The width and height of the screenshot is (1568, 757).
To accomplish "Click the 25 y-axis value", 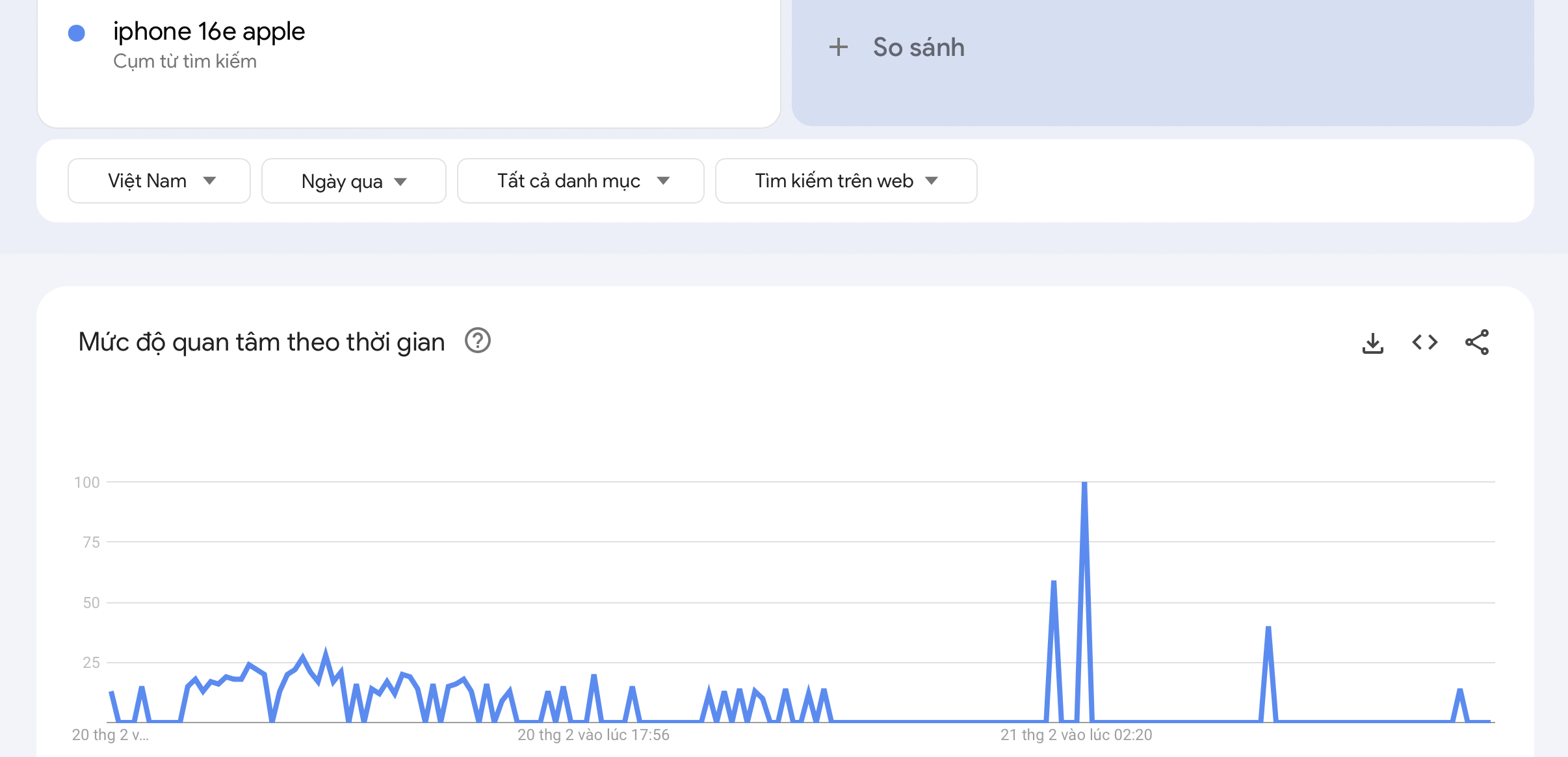I will 92,663.
